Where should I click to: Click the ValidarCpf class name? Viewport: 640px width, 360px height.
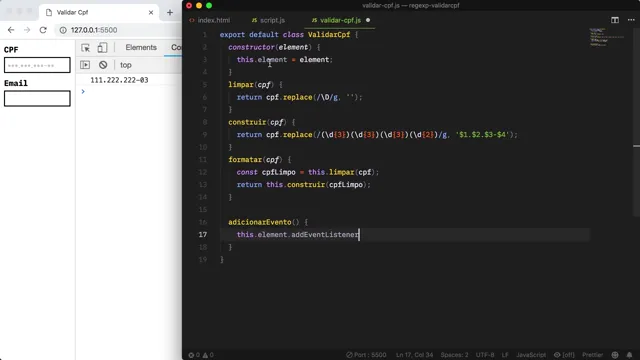(x=329, y=35)
